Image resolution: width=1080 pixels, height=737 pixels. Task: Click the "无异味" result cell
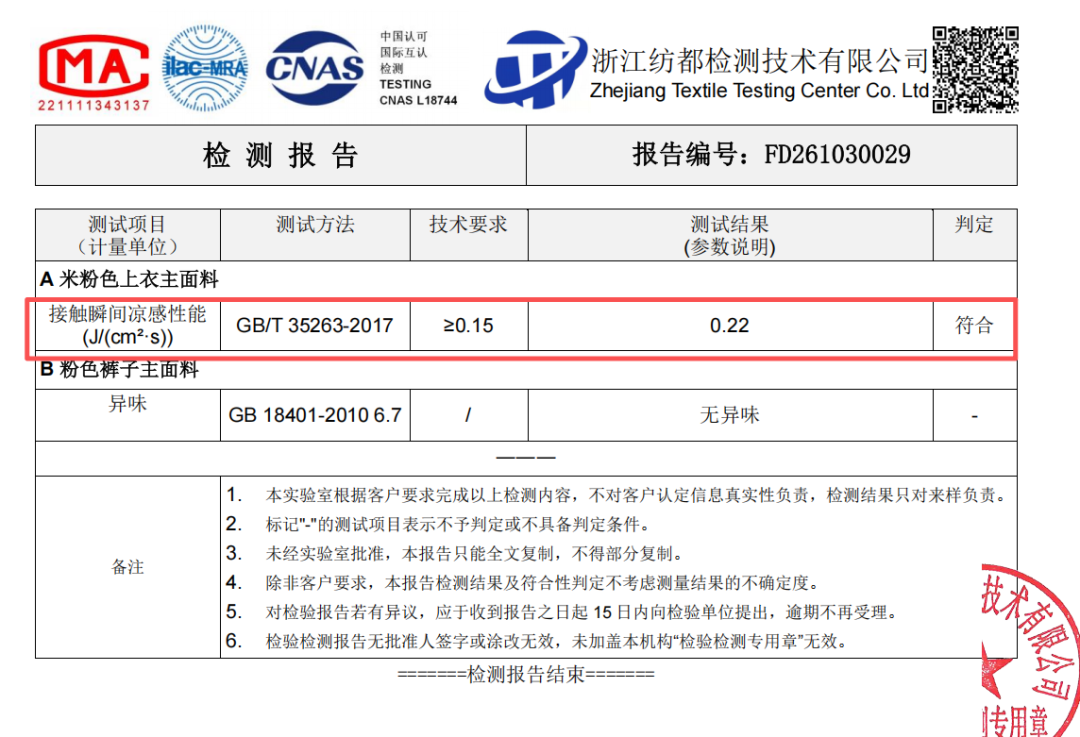(x=731, y=415)
